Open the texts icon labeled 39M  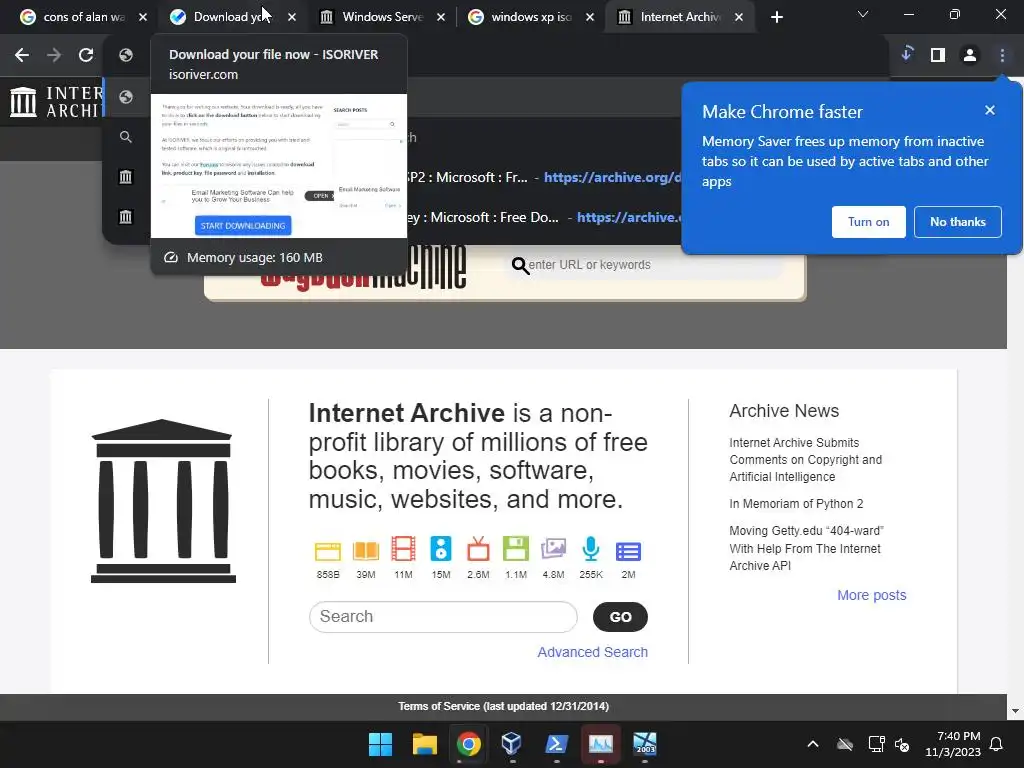click(366, 551)
